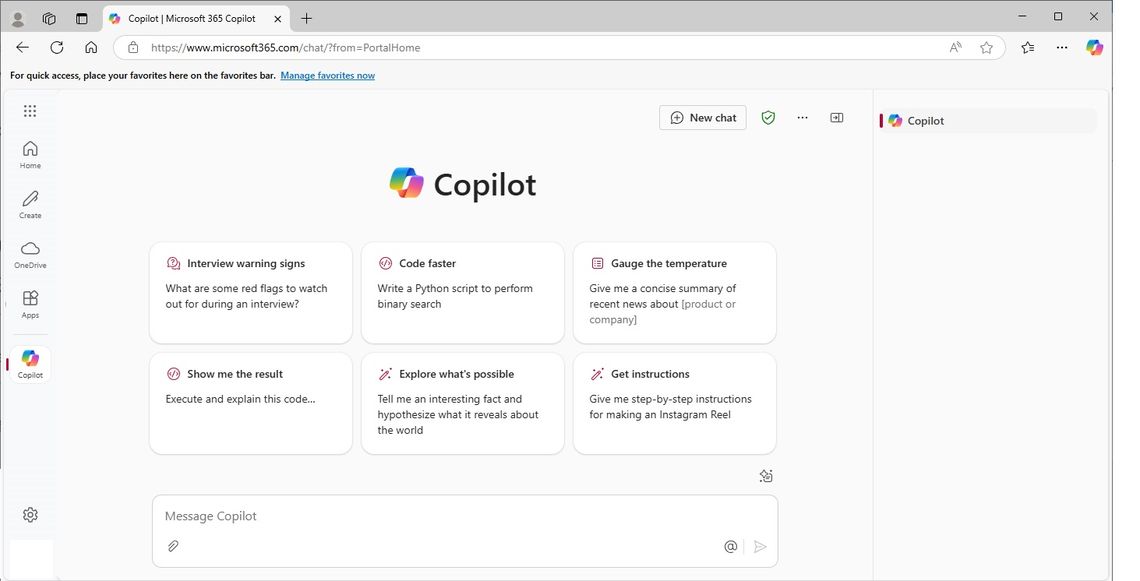Open Create from the sidebar
The width and height of the screenshot is (1140, 581).
click(30, 202)
